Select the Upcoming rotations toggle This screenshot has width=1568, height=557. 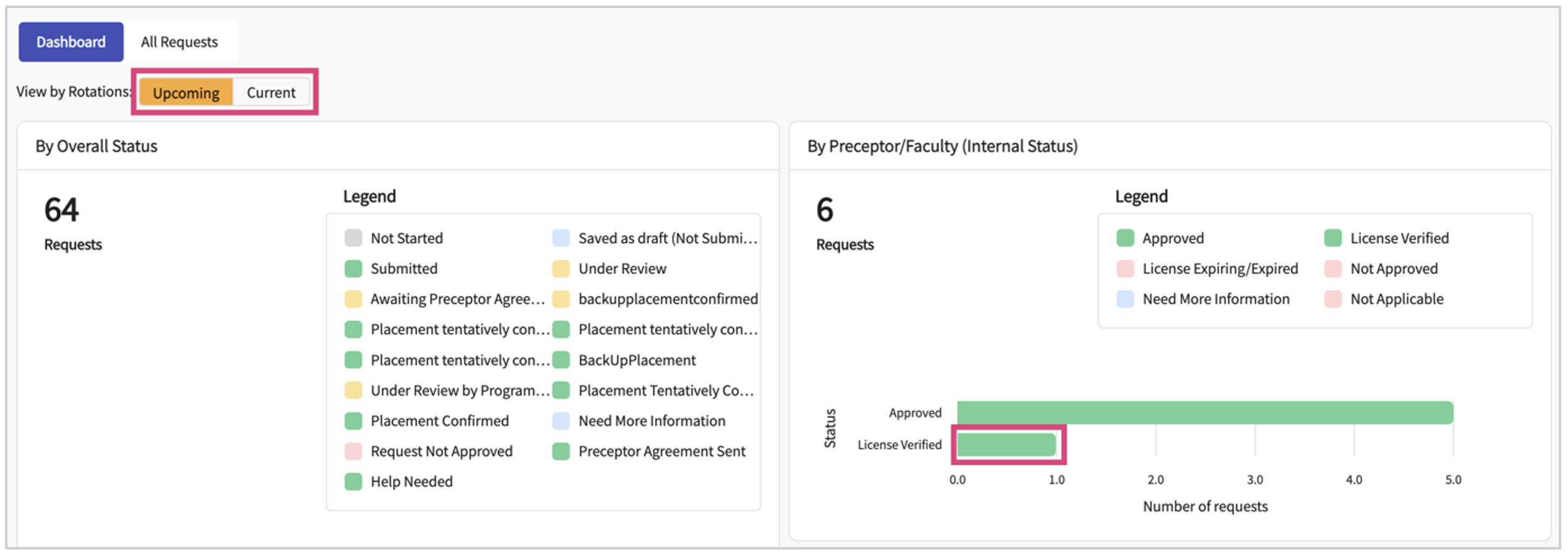(186, 93)
